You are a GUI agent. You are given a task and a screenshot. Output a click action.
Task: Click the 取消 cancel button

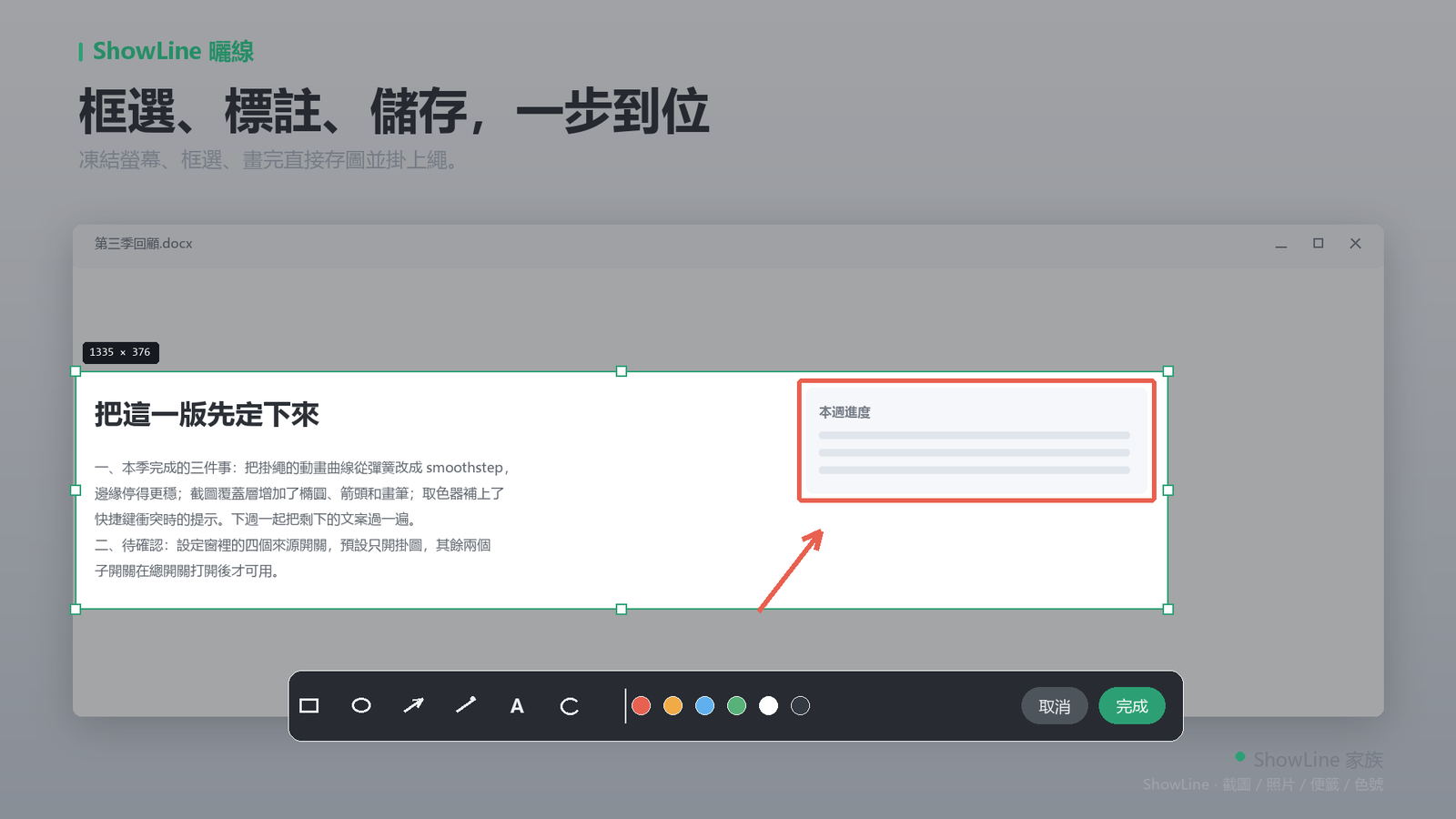(1055, 706)
